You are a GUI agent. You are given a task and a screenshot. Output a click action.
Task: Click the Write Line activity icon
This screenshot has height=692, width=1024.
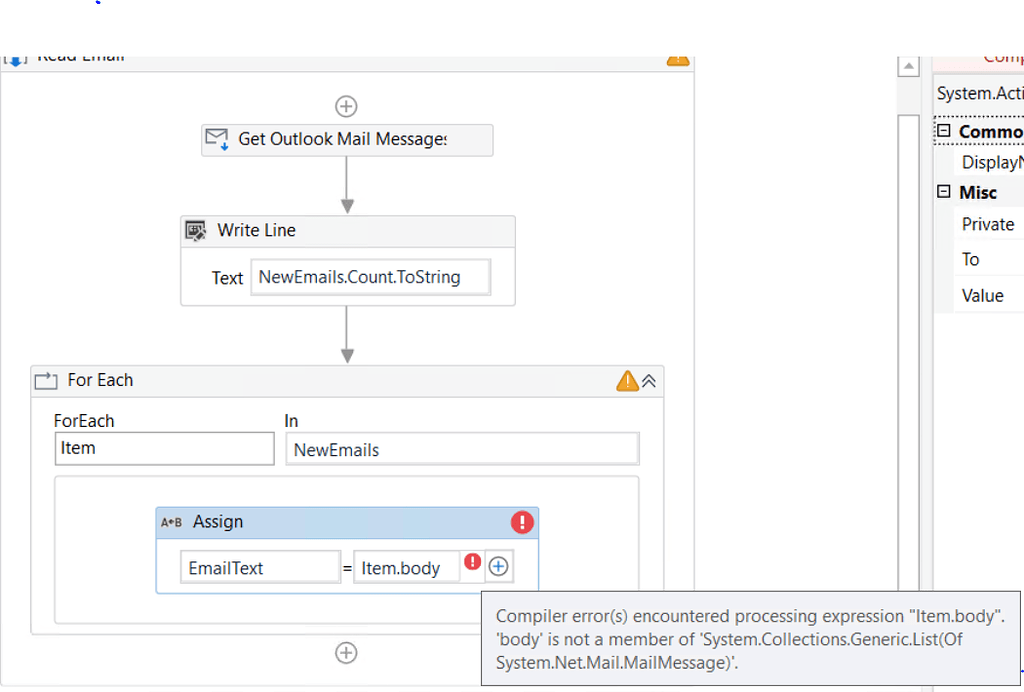pos(196,230)
